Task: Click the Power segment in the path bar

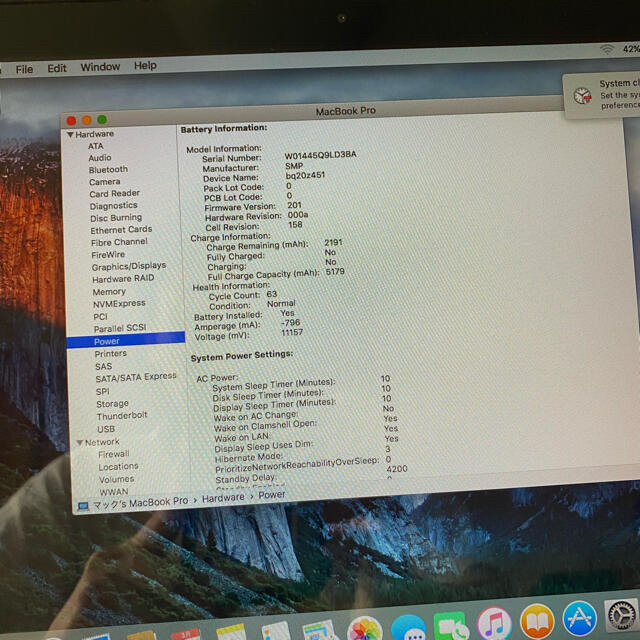Action: pyautogui.click(x=272, y=495)
